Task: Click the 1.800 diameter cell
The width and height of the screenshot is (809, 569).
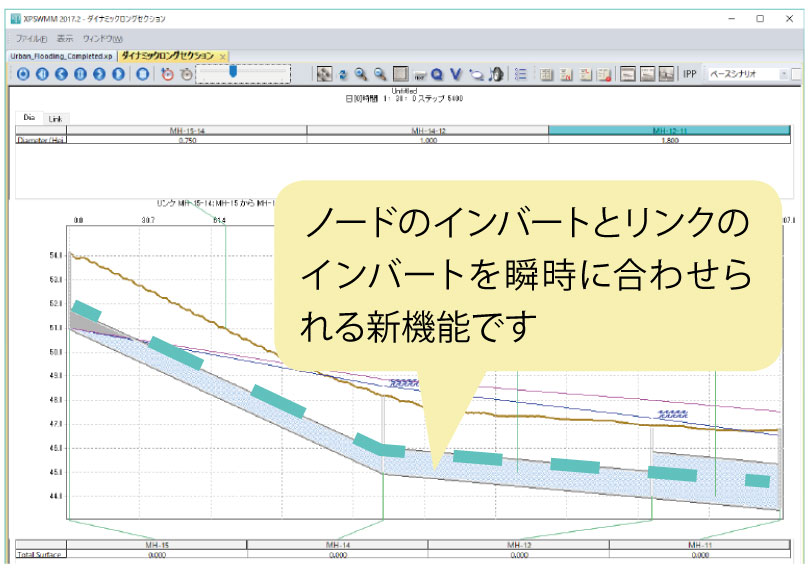Action: pyautogui.click(x=669, y=140)
